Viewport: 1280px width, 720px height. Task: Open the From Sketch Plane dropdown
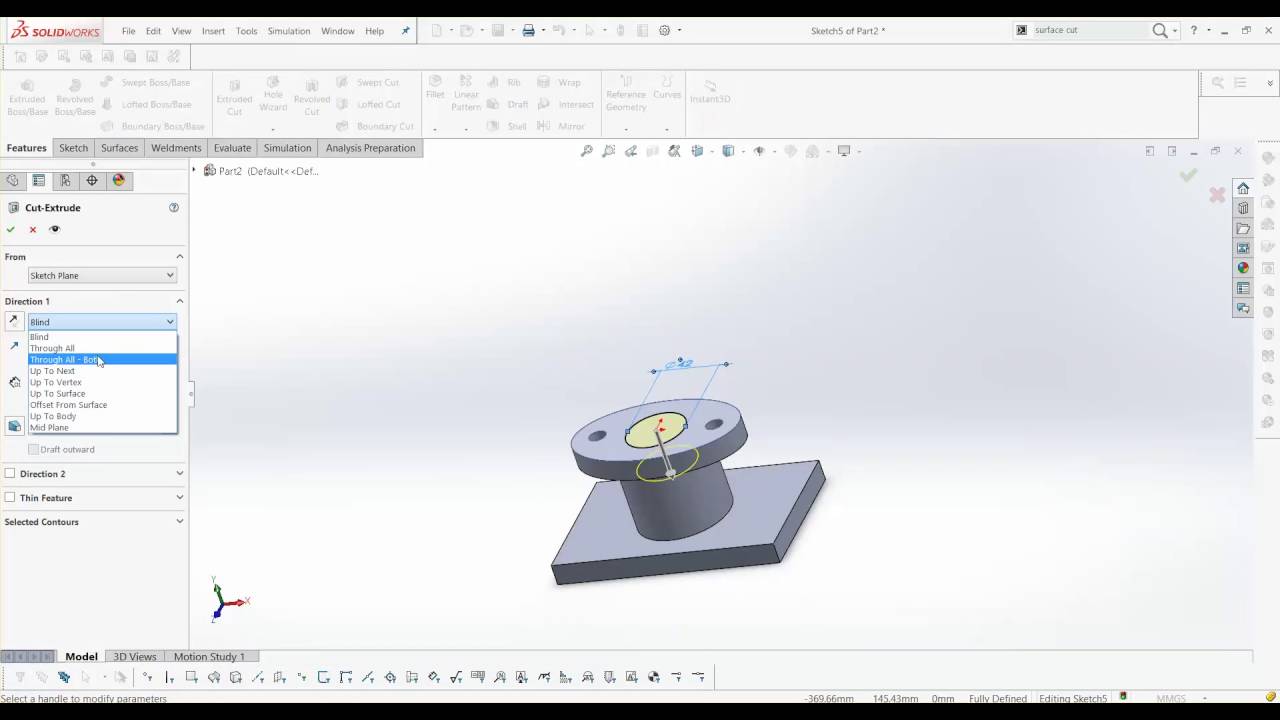pyautogui.click(x=102, y=276)
